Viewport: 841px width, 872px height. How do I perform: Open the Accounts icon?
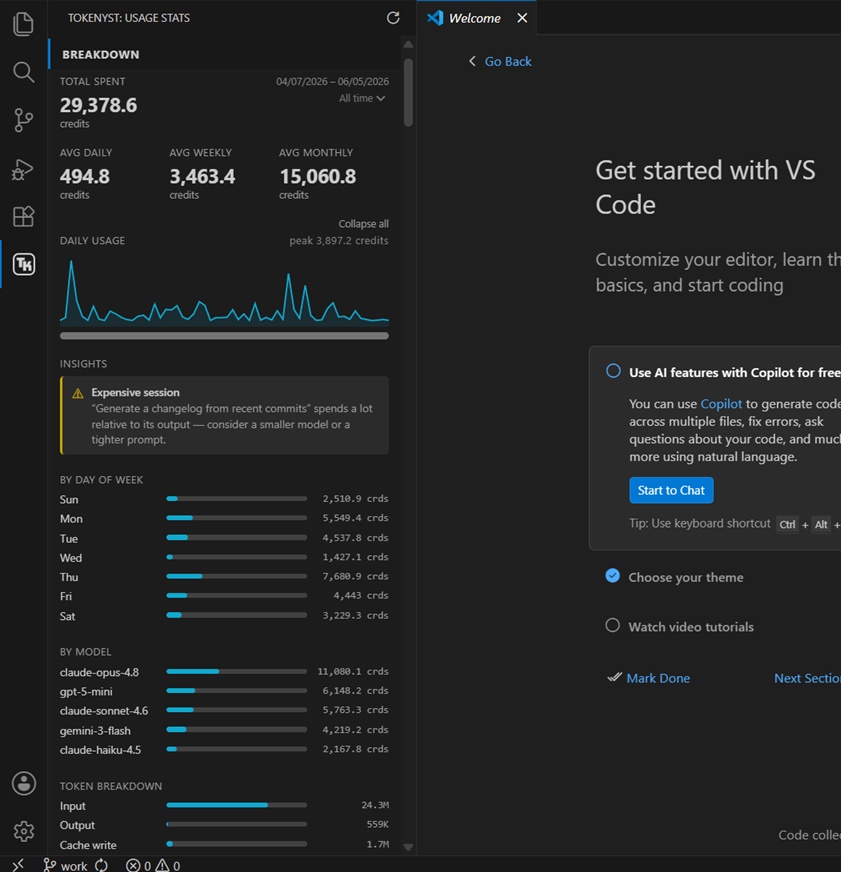coord(24,784)
